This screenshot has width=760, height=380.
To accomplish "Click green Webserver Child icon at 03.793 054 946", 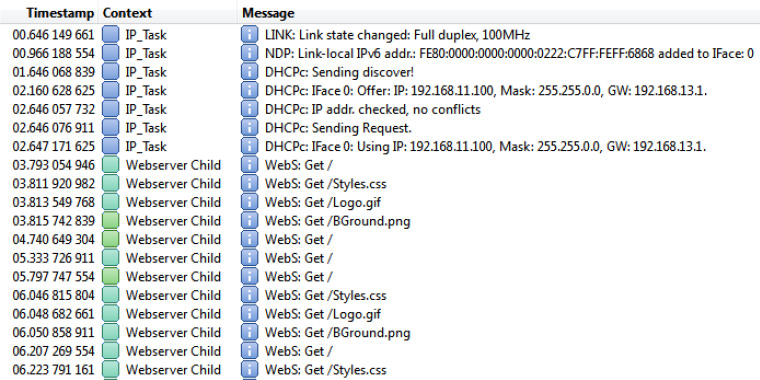I will point(111,165).
